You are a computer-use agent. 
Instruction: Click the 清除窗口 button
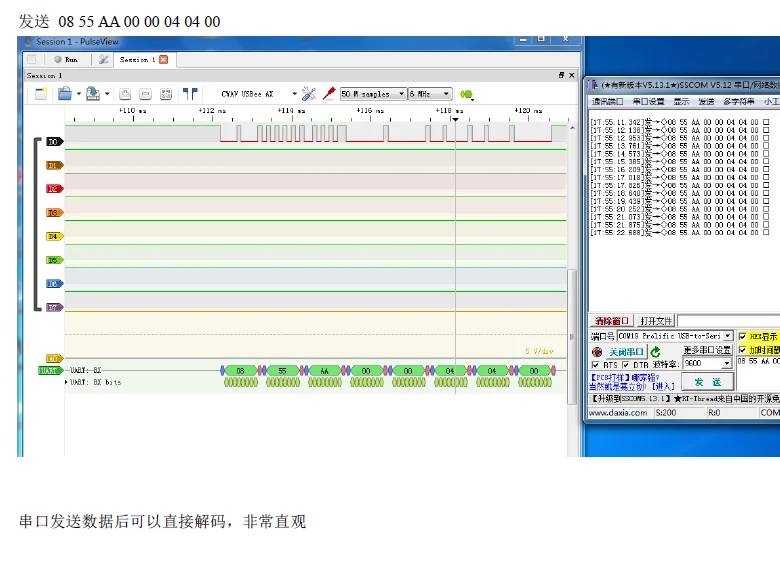[x=612, y=321]
